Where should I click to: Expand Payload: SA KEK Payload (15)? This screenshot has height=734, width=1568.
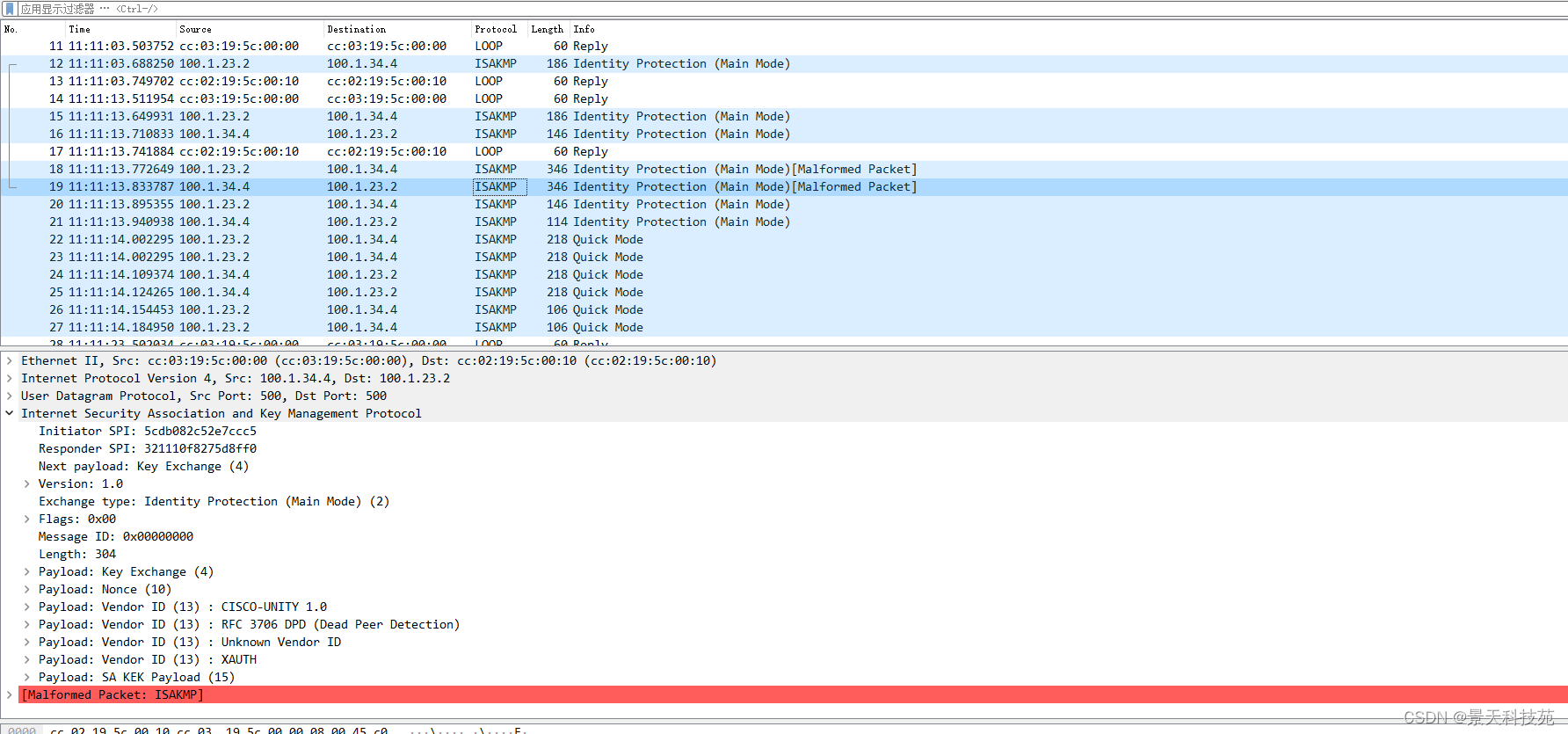click(x=27, y=677)
